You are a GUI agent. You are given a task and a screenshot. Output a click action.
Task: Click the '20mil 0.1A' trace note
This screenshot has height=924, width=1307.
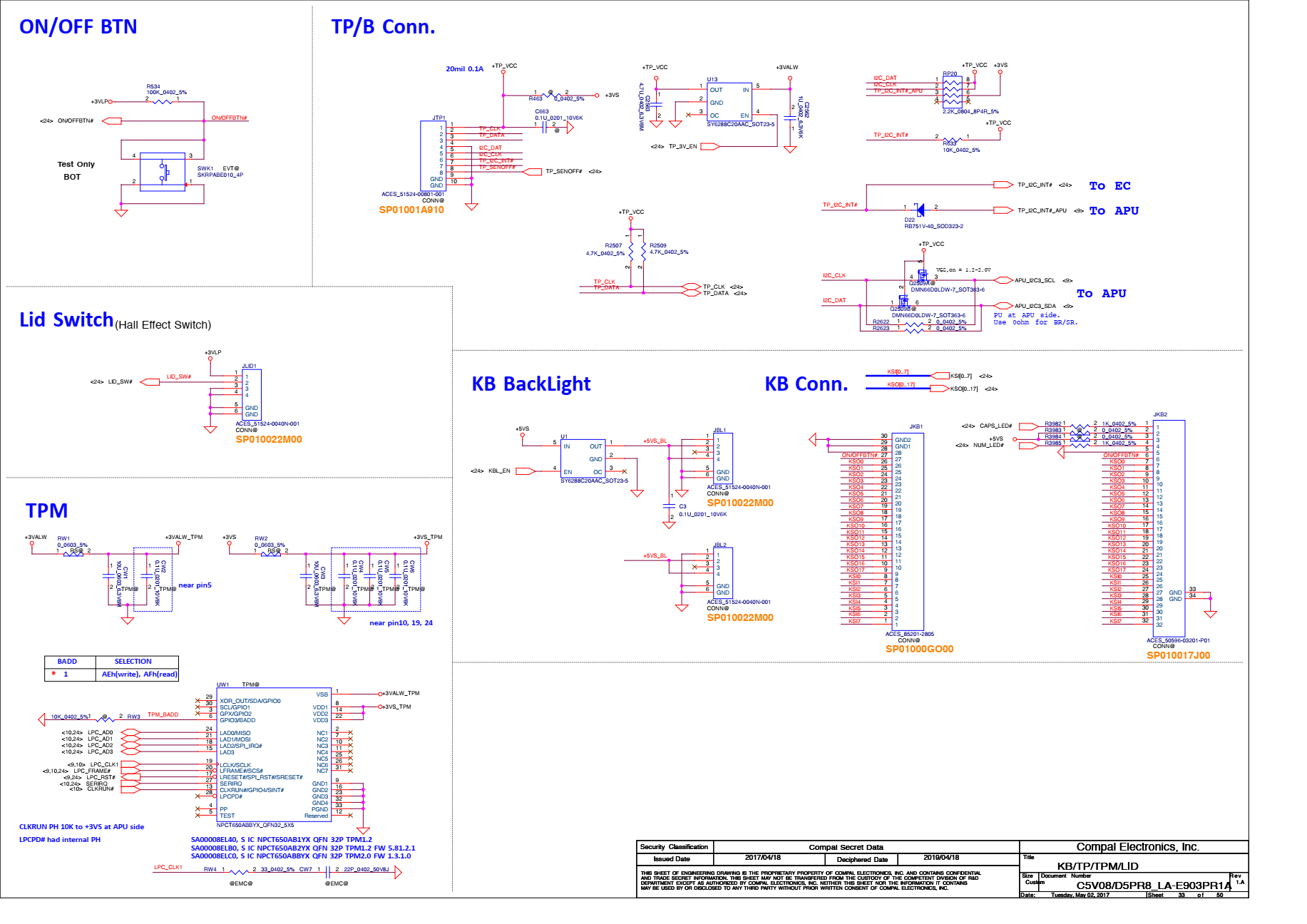point(464,69)
